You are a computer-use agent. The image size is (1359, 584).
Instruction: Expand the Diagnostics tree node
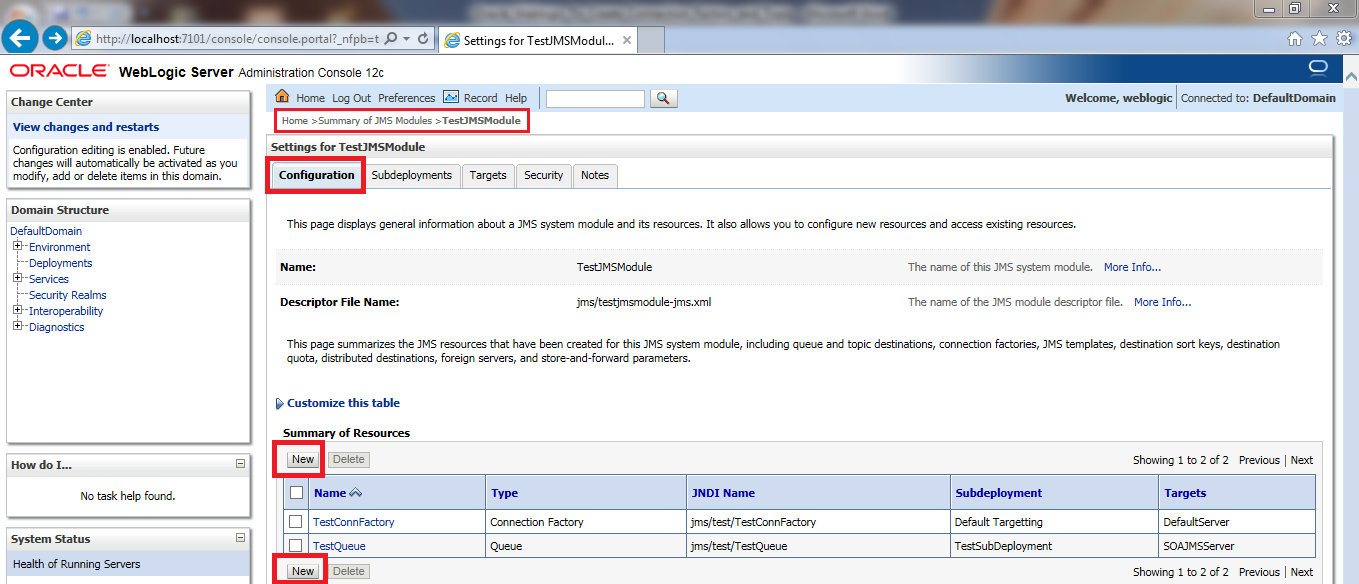pyautogui.click(x=18, y=326)
